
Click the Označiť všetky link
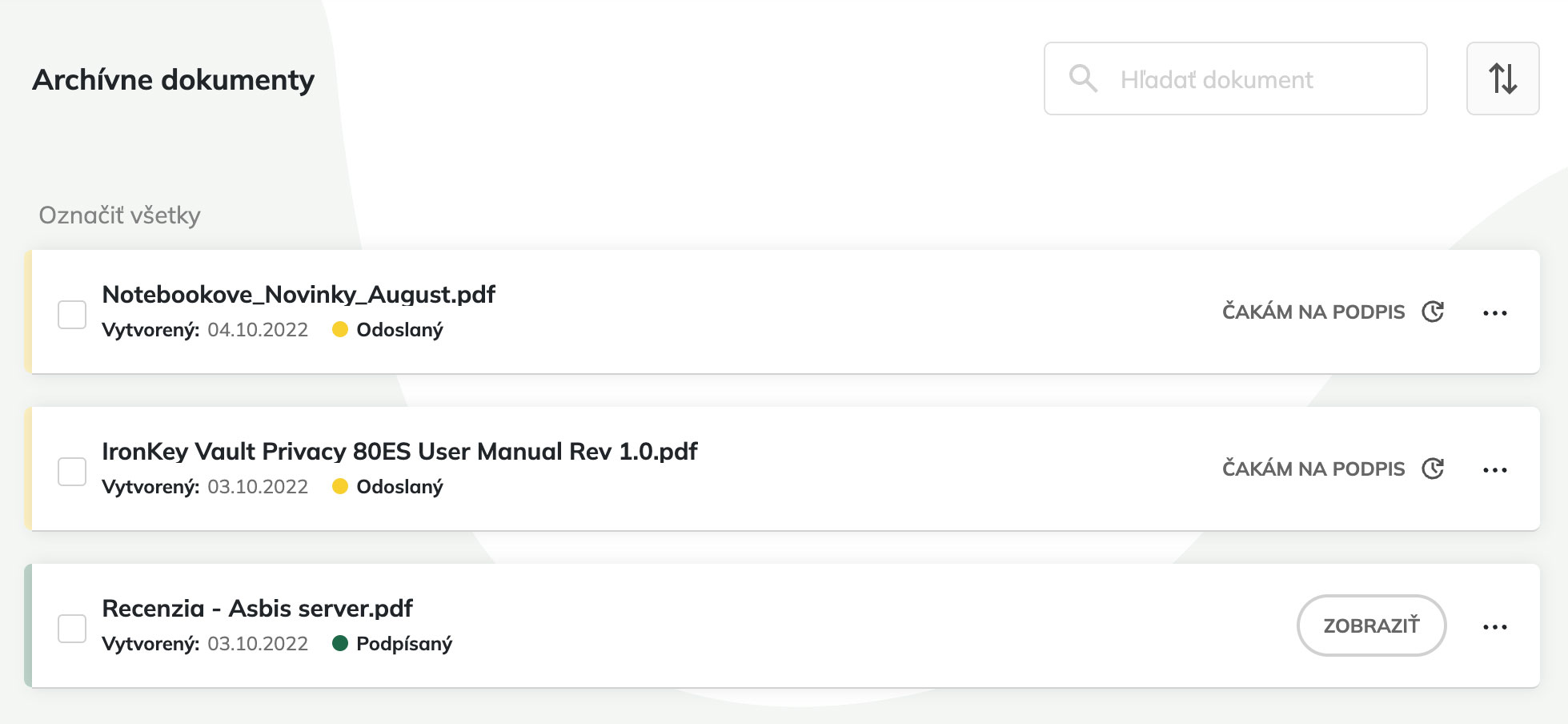click(119, 215)
